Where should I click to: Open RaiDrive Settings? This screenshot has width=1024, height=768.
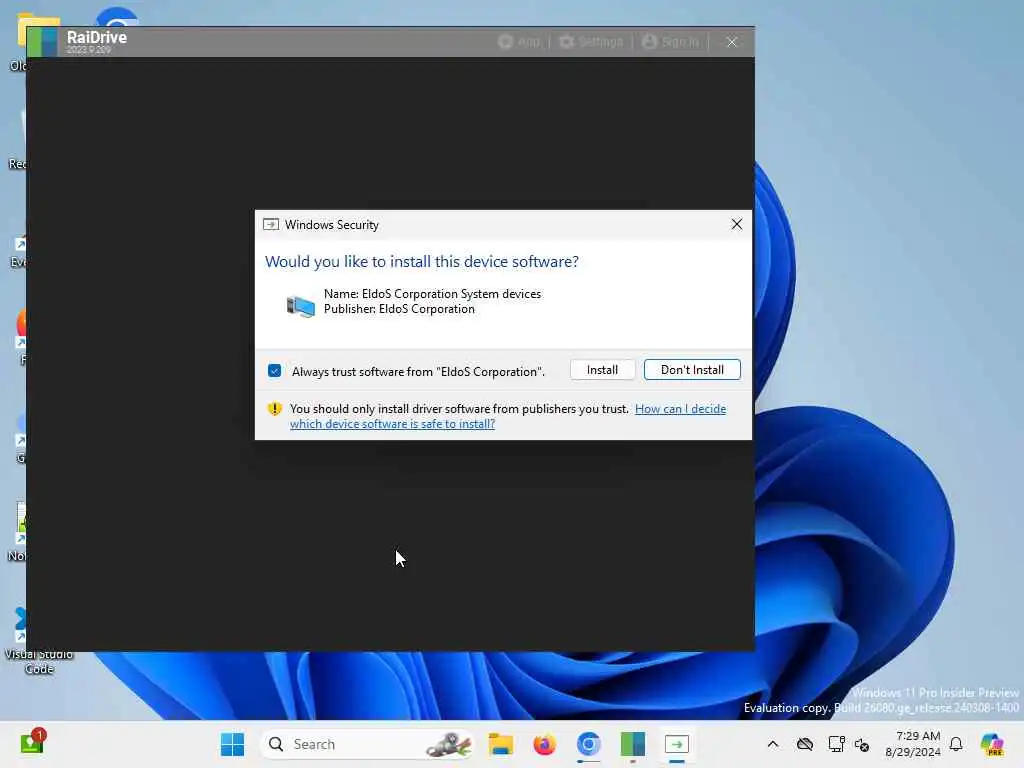click(x=591, y=42)
